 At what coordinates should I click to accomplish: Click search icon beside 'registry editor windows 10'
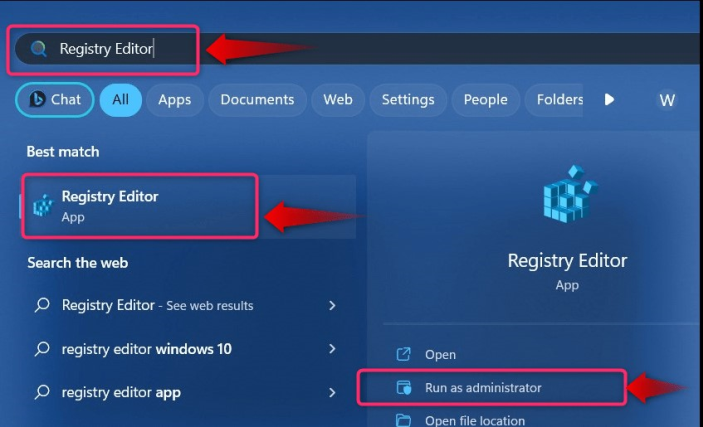(x=42, y=349)
